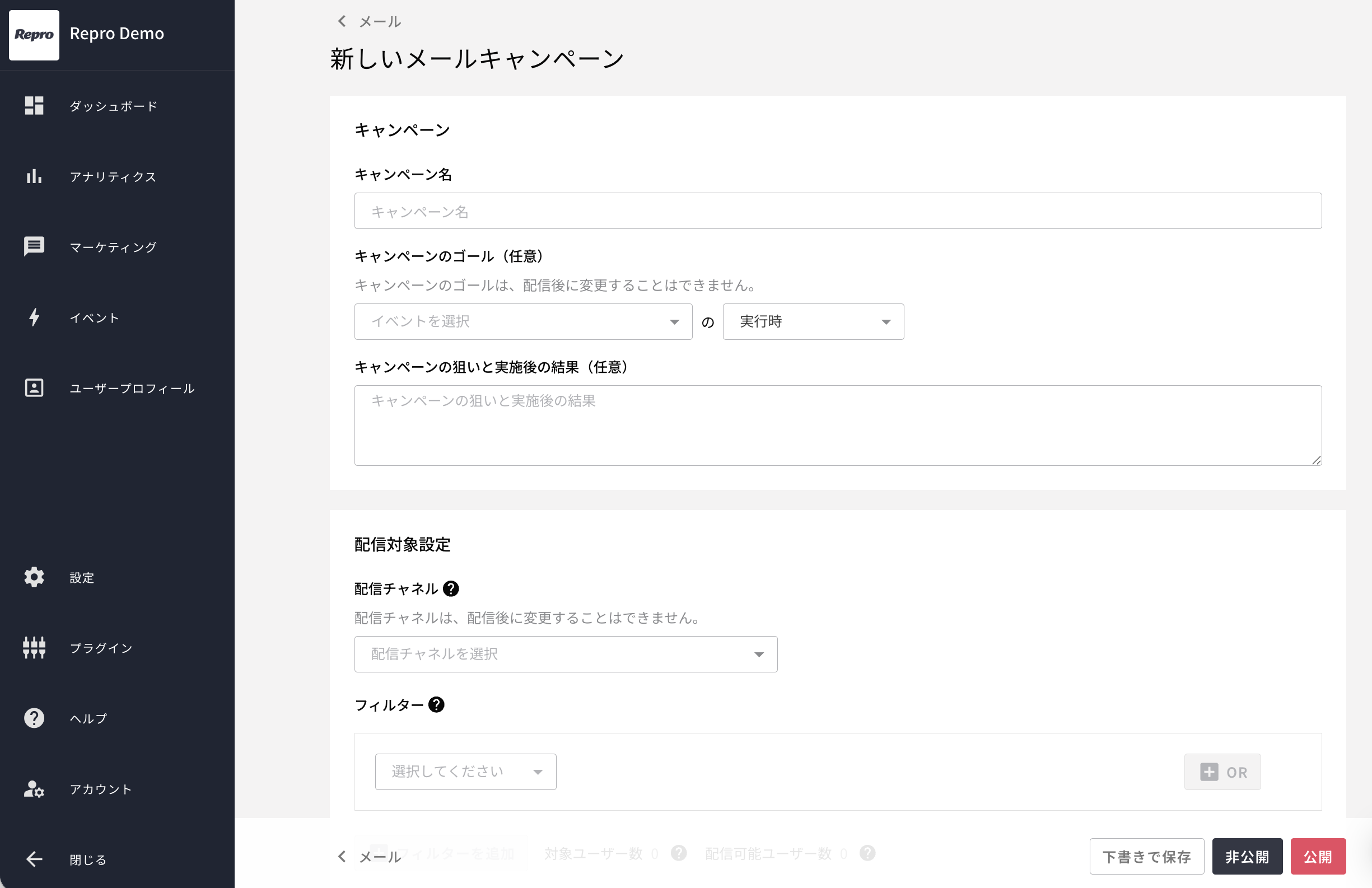Open the ダッシュボード dashboard grid icon
This screenshot has width=1372, height=888.
(x=34, y=105)
